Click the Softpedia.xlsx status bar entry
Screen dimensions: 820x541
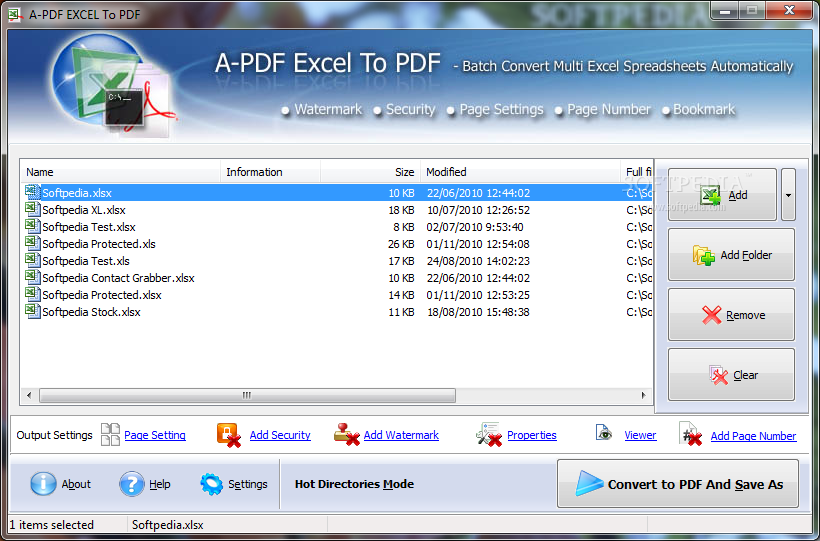point(167,525)
